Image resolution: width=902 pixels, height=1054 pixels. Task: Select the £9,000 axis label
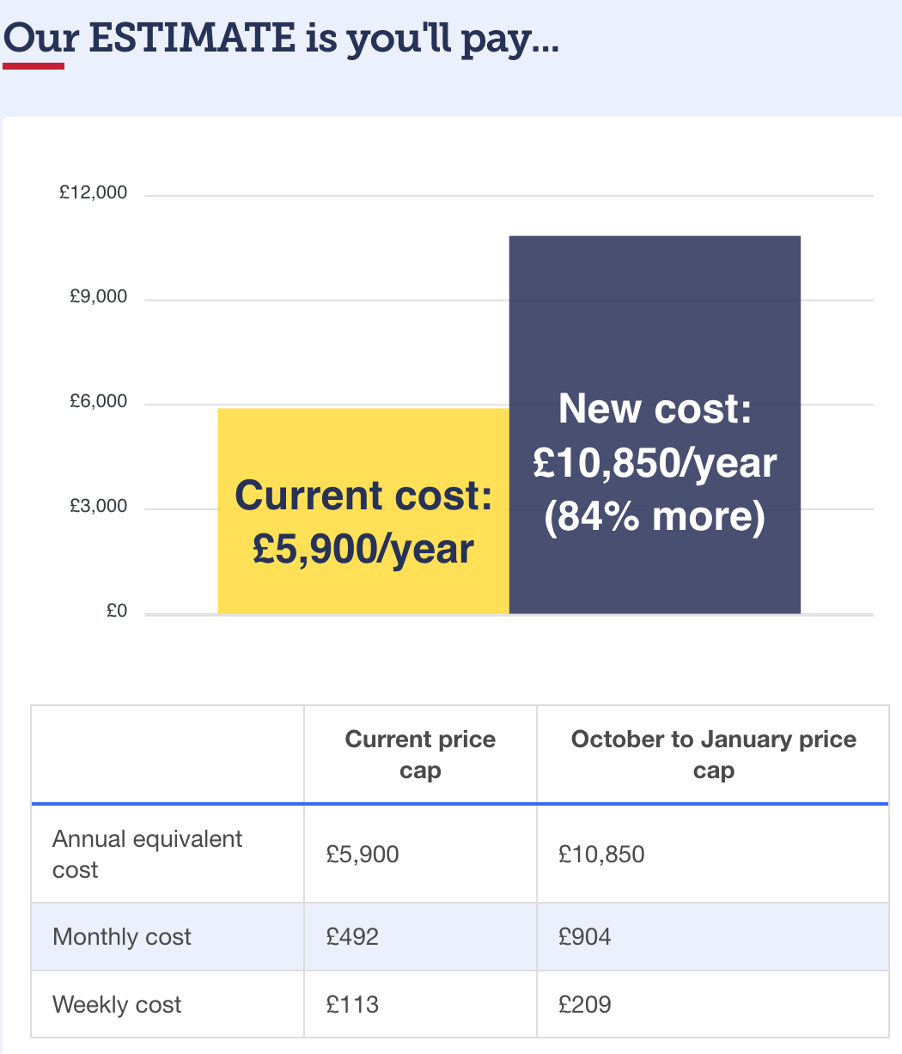[x=98, y=296]
